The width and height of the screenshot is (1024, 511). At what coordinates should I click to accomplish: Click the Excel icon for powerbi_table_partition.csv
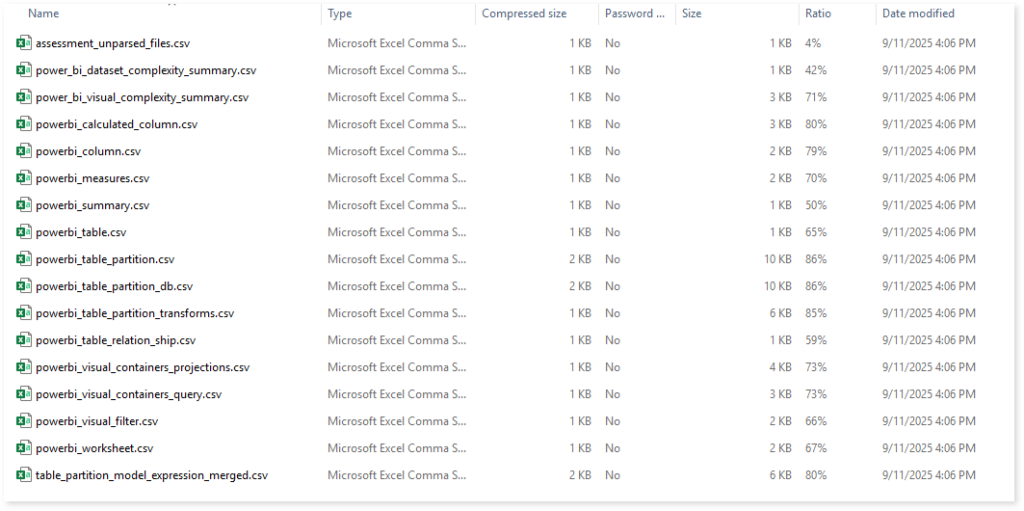click(24, 259)
